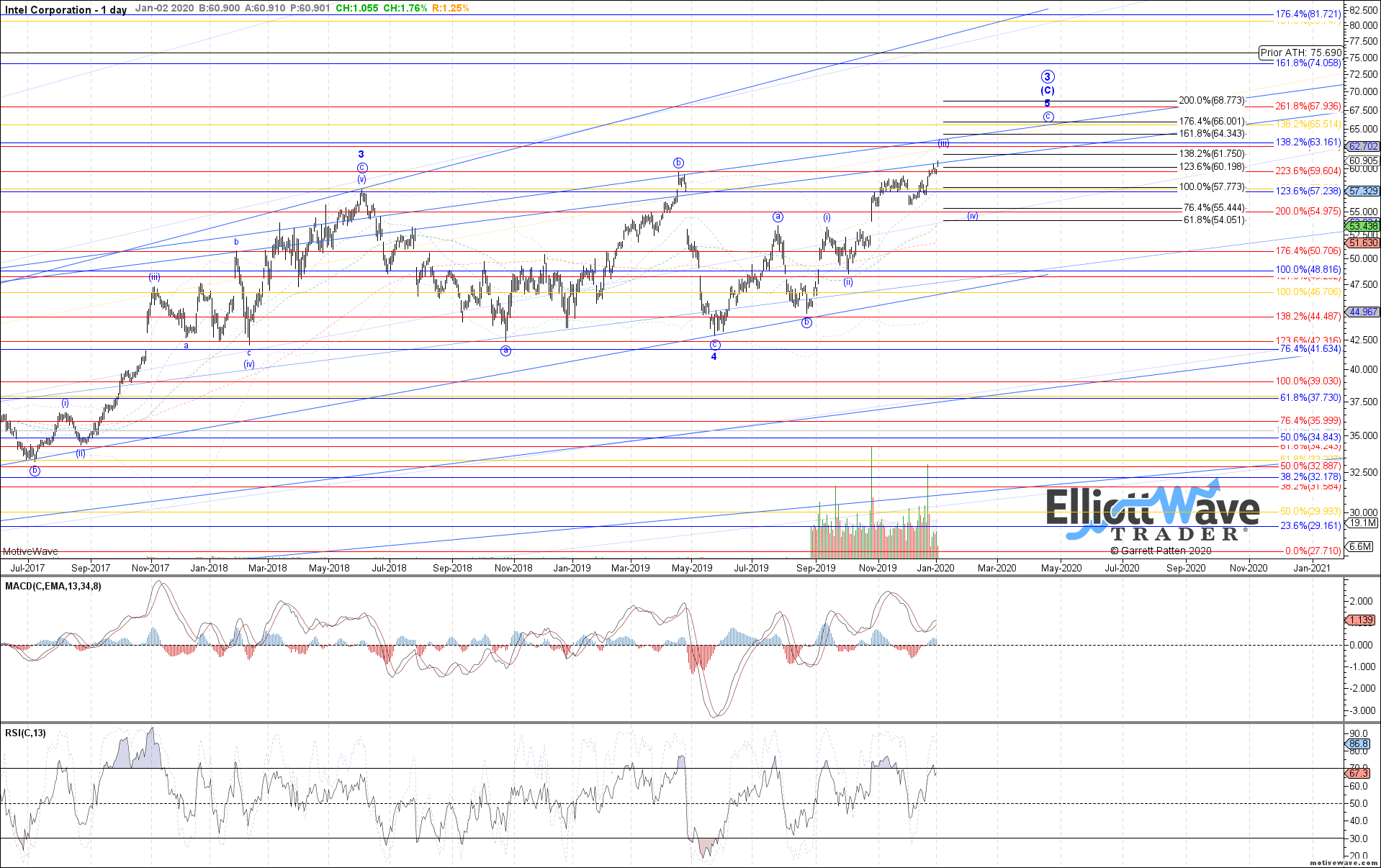The width and height of the screenshot is (1381, 868).
Task: Click the price value "P:60.901"
Action: [x=310, y=9]
